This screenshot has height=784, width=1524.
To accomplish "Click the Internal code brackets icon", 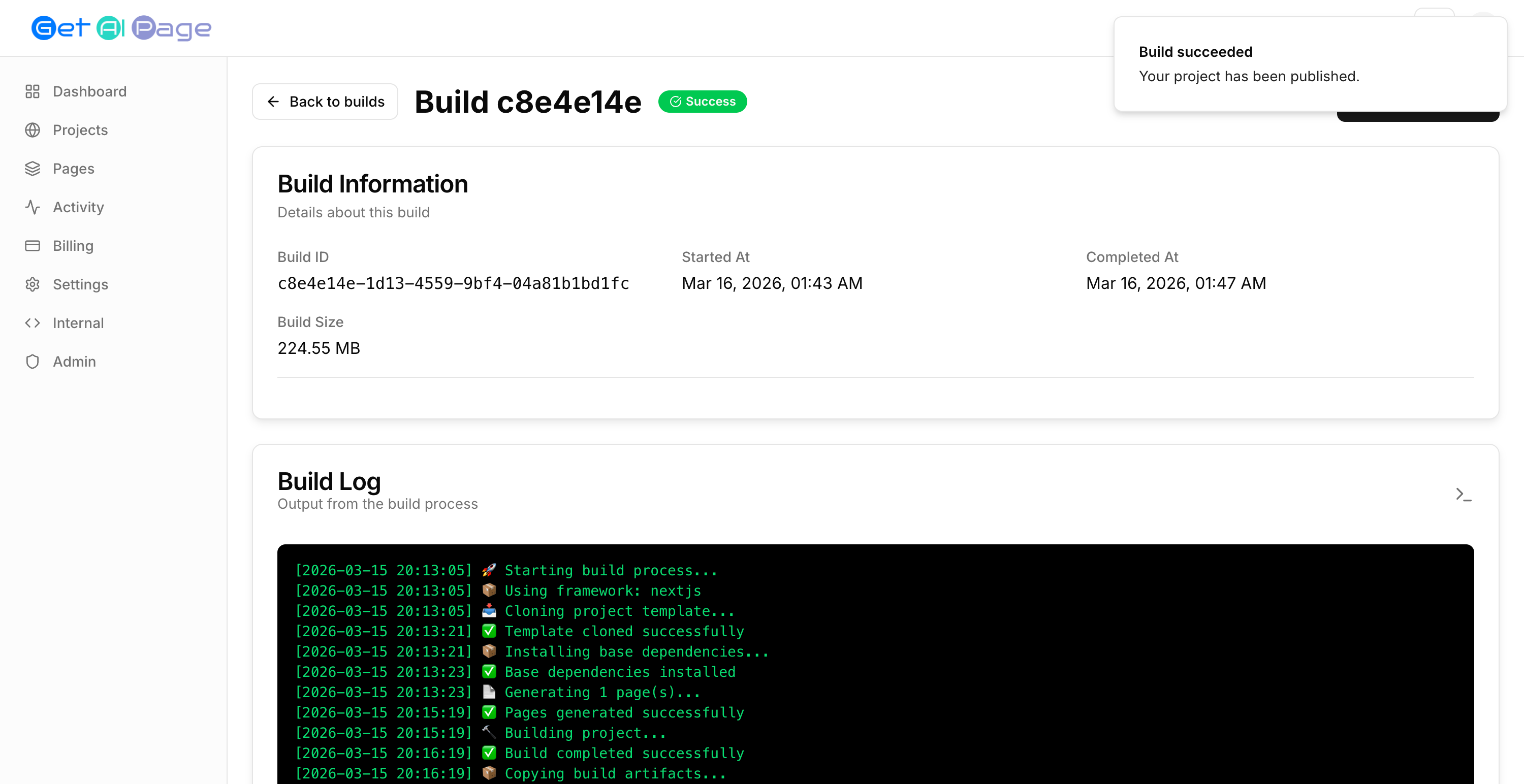I will pyautogui.click(x=33, y=323).
